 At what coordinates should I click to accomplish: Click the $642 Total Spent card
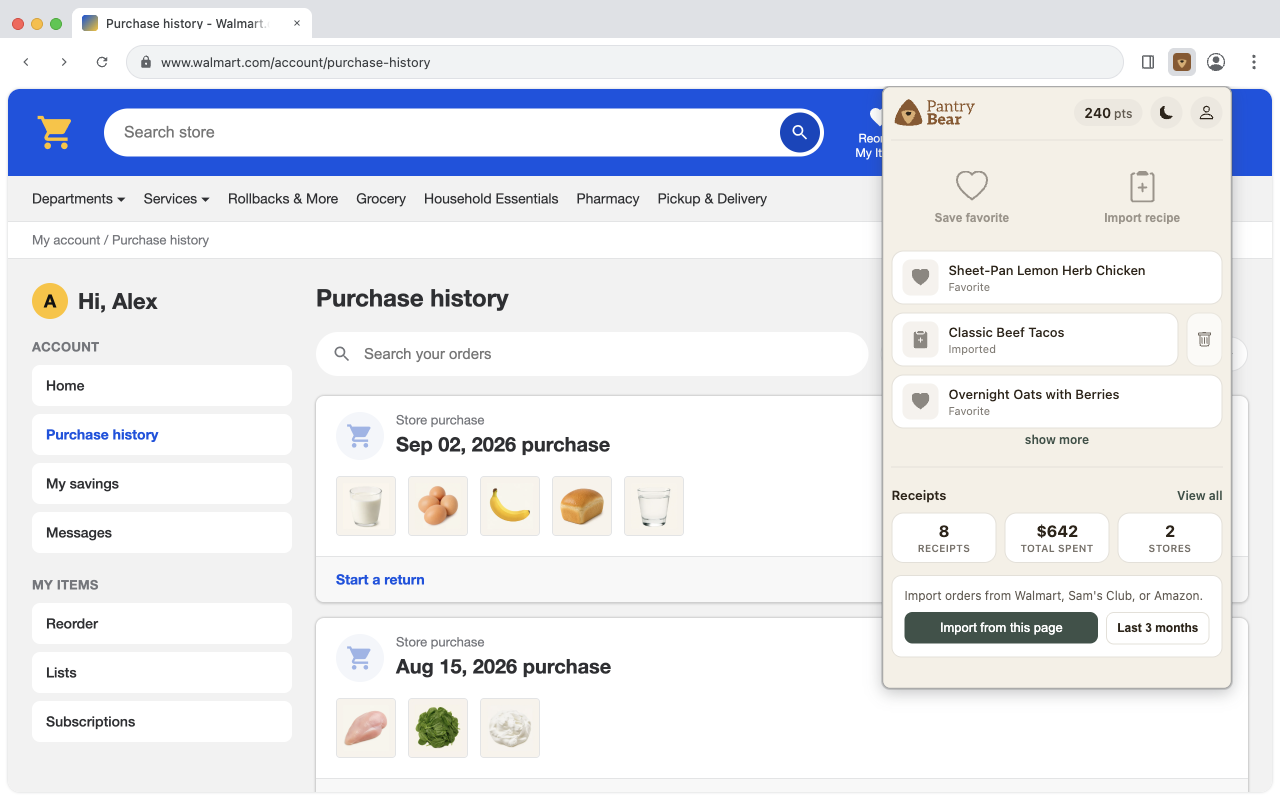(x=1057, y=538)
